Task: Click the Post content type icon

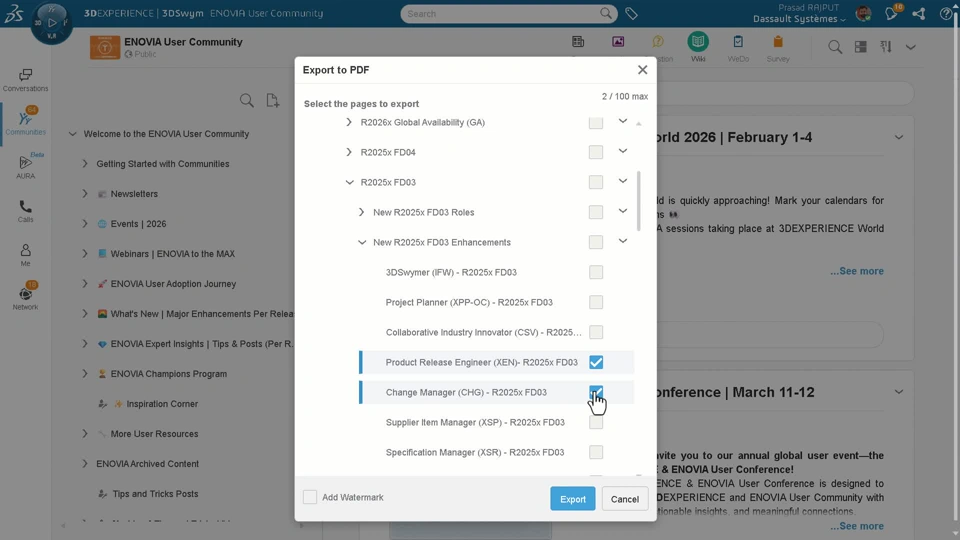Action: click(578, 42)
